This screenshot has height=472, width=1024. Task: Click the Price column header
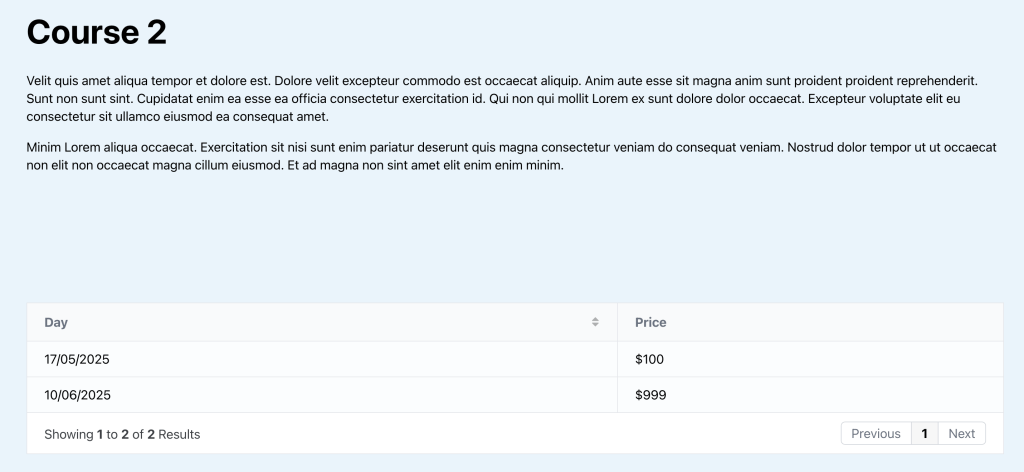point(651,322)
